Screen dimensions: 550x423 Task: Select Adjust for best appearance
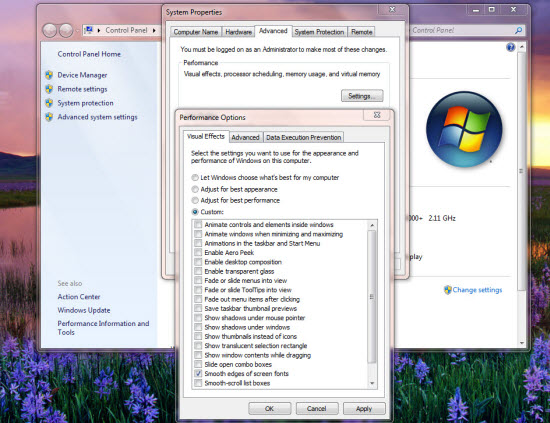(x=195, y=189)
